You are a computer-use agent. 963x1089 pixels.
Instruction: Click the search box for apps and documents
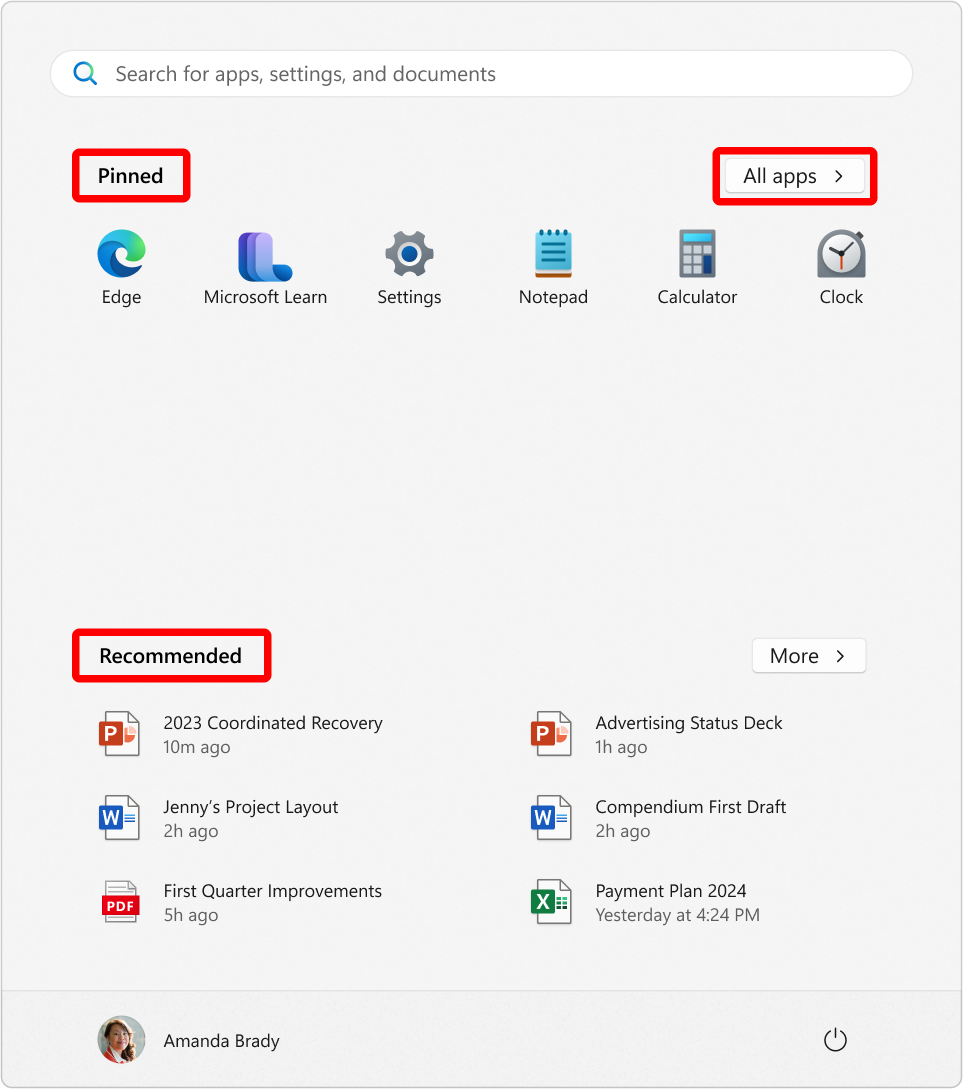click(x=481, y=74)
